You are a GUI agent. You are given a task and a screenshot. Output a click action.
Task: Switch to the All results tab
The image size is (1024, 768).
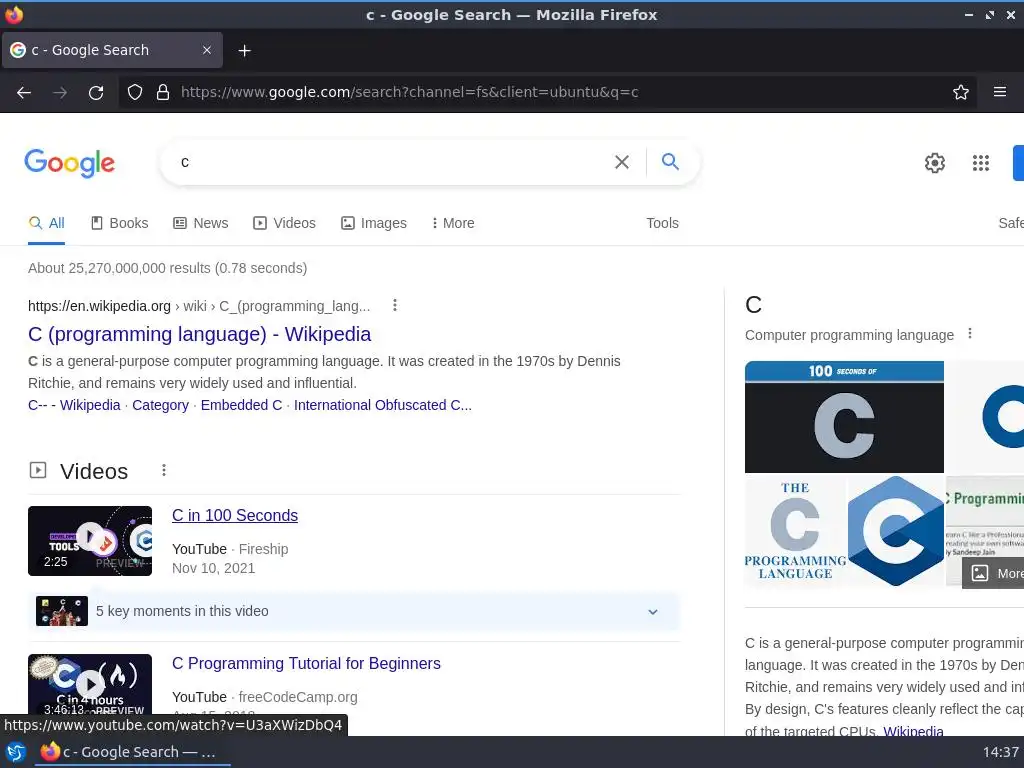click(46, 223)
